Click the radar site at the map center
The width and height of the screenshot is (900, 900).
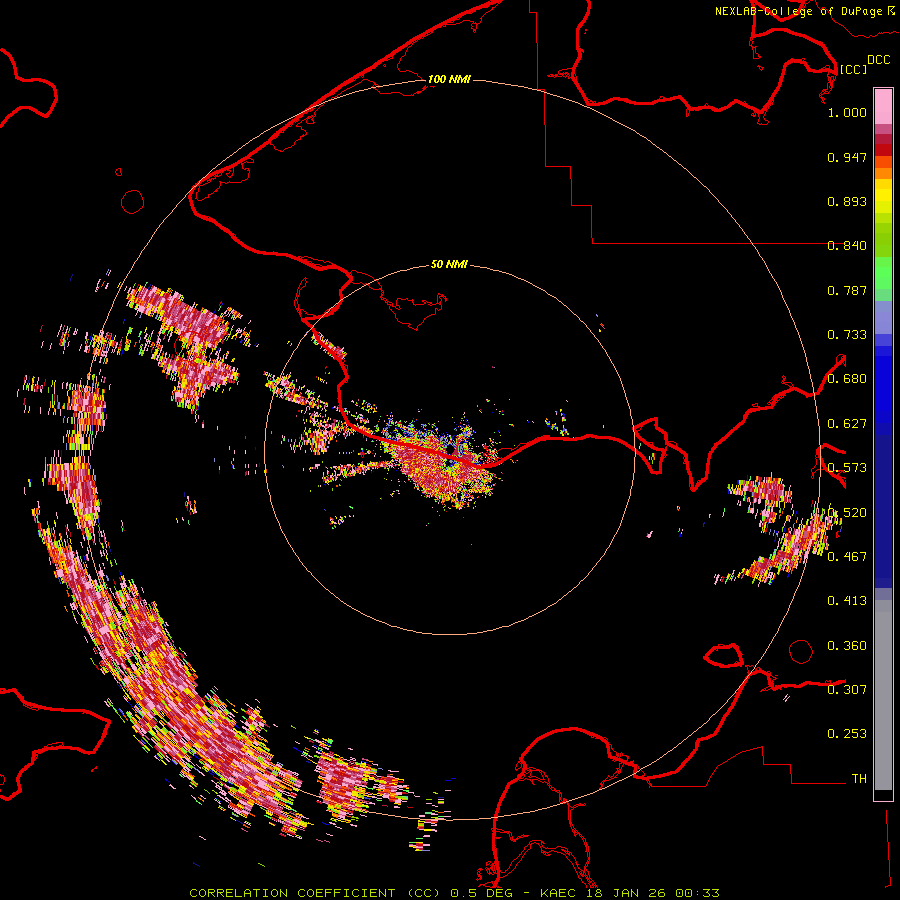click(449, 450)
